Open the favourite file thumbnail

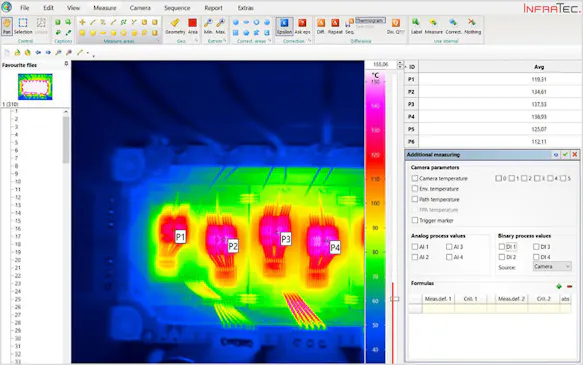click(x=35, y=87)
